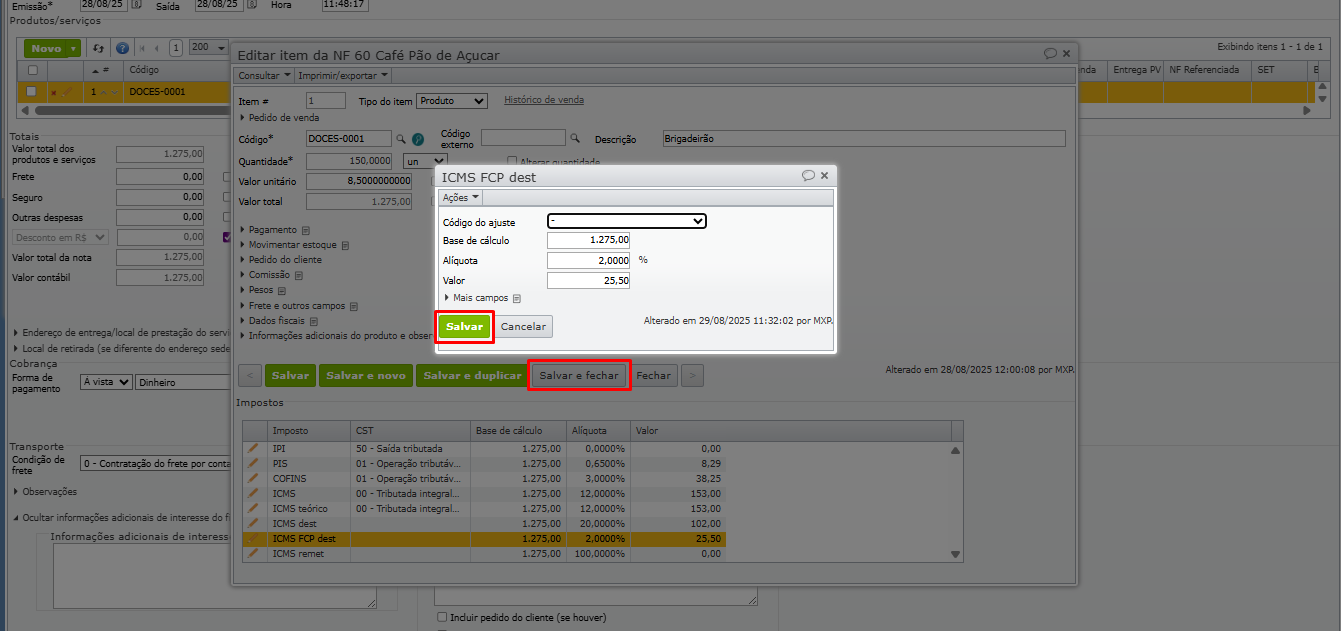Click the red x delete icon on the DOCES-0001 row

tap(54, 92)
